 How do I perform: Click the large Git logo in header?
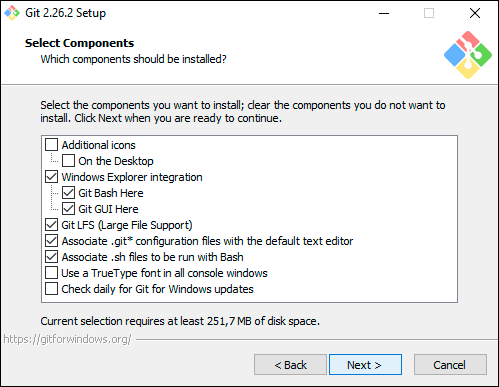coord(468,55)
